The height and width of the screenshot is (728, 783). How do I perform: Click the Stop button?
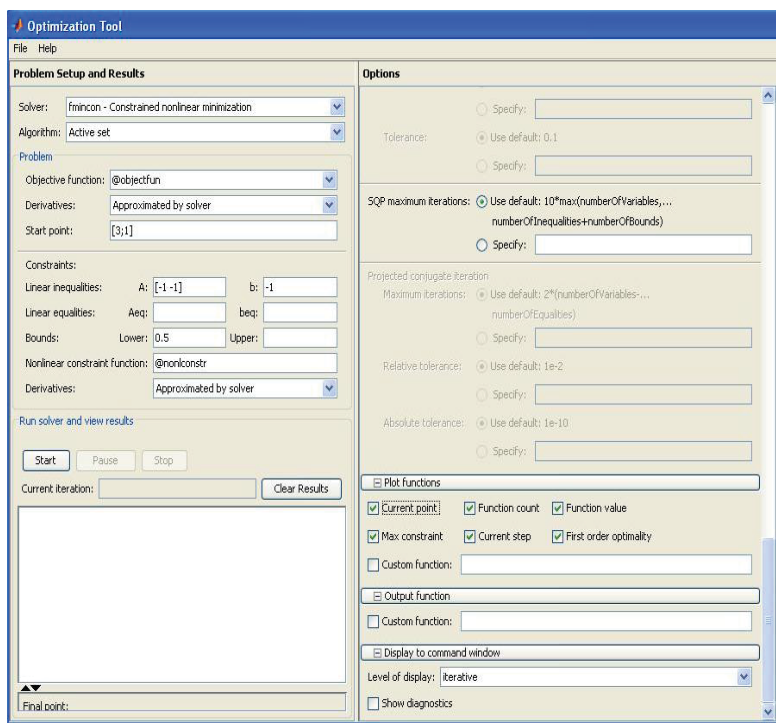pos(164,460)
